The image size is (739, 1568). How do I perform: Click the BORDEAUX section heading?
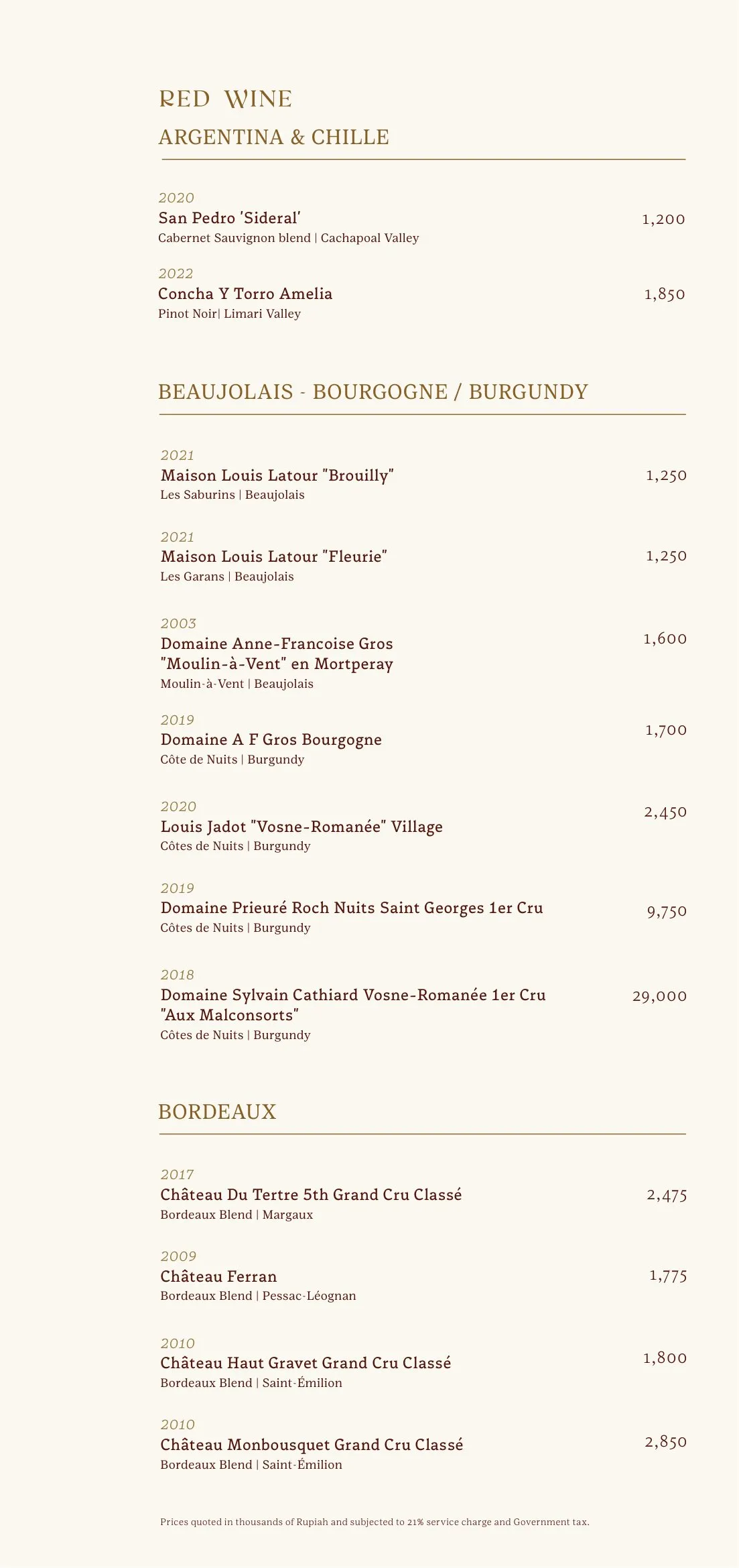217,1112
